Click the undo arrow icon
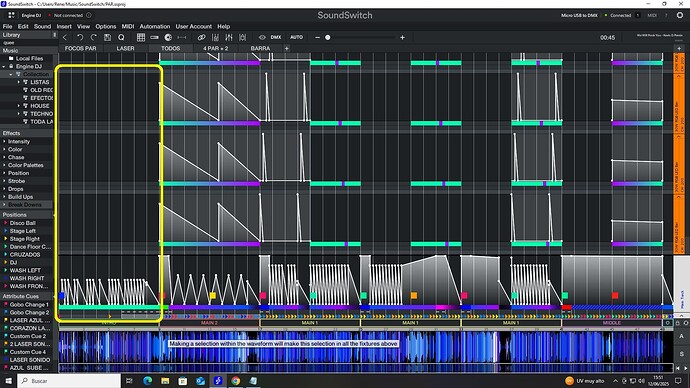The image size is (690, 388). 80,37
